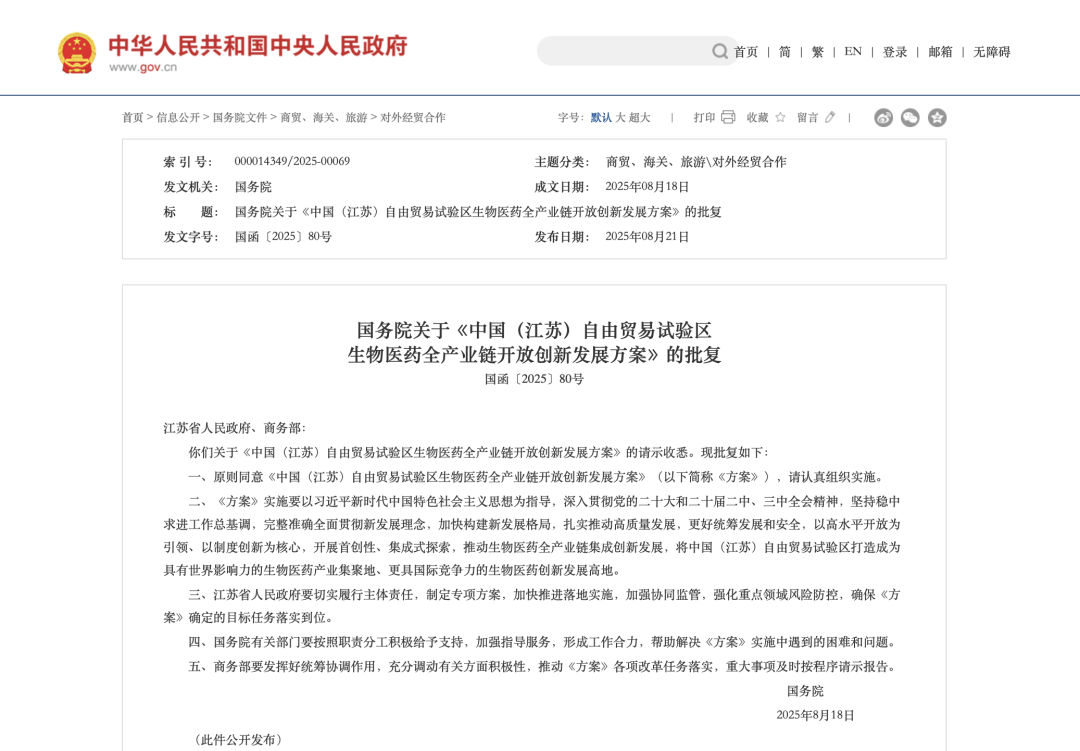The width and height of the screenshot is (1080, 751).
Task: Click the search magnifier icon
Action: pos(720,52)
